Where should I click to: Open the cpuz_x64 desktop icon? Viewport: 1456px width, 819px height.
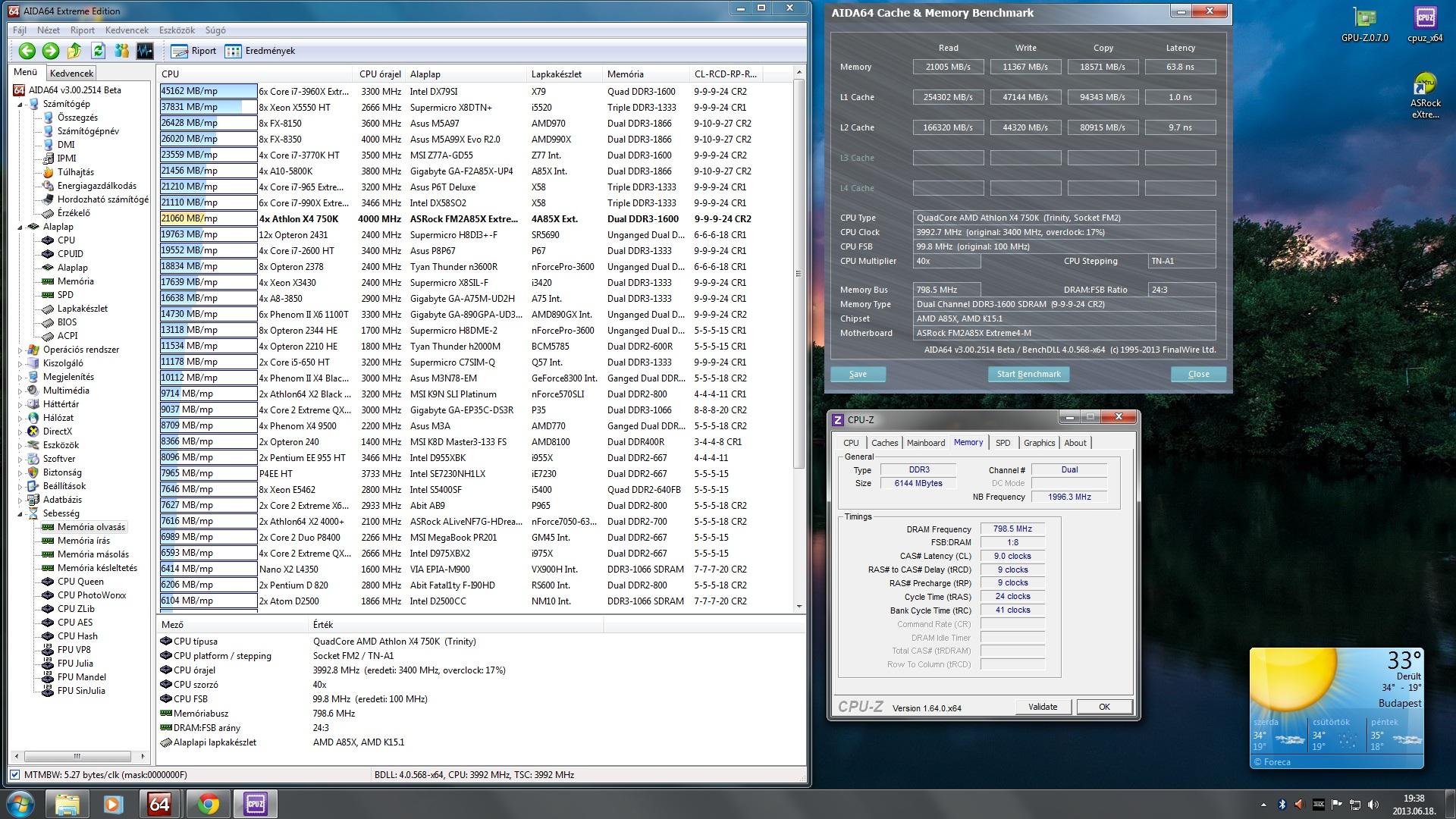[x=1425, y=25]
